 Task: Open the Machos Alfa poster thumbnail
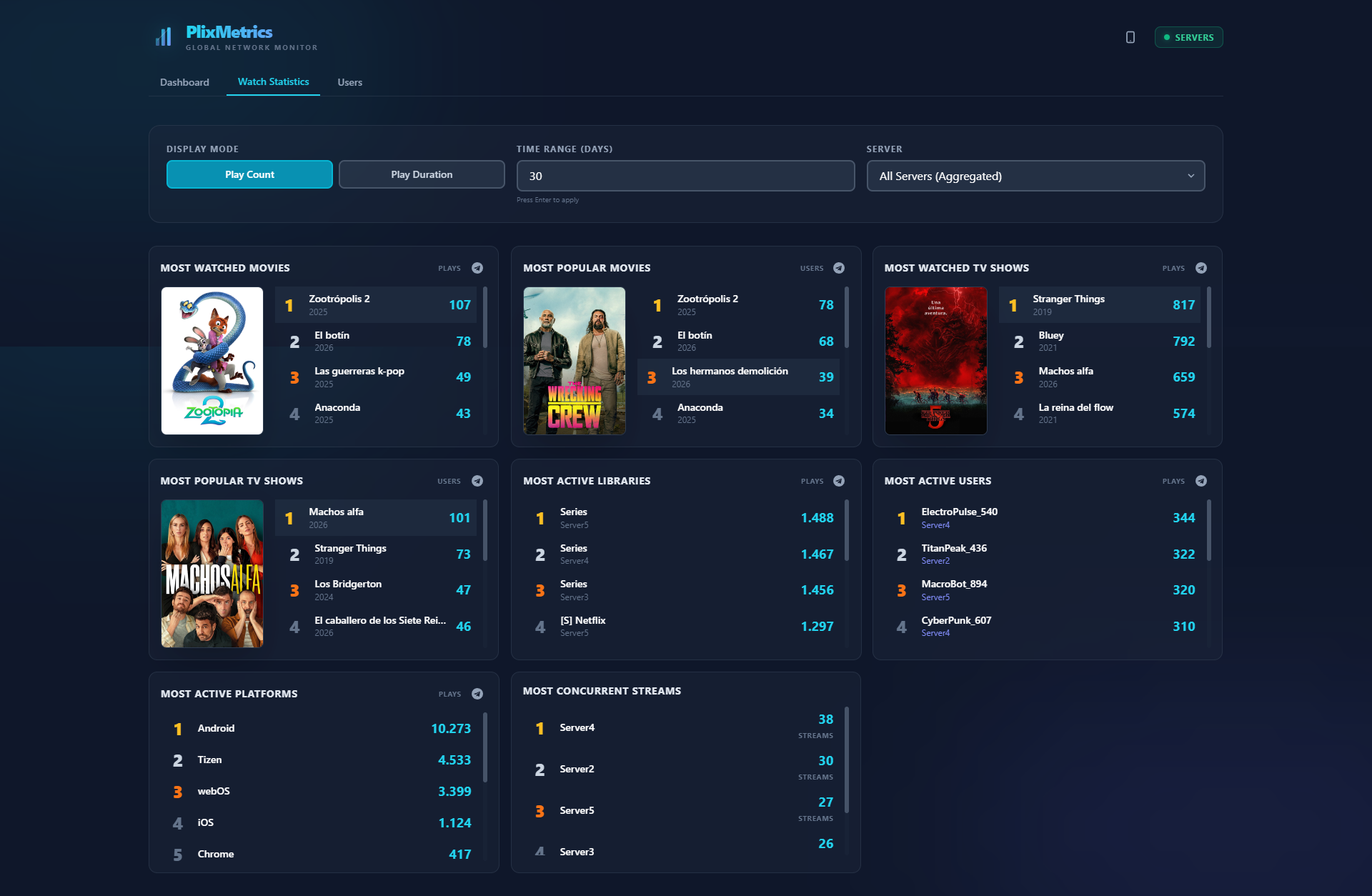[x=212, y=574]
